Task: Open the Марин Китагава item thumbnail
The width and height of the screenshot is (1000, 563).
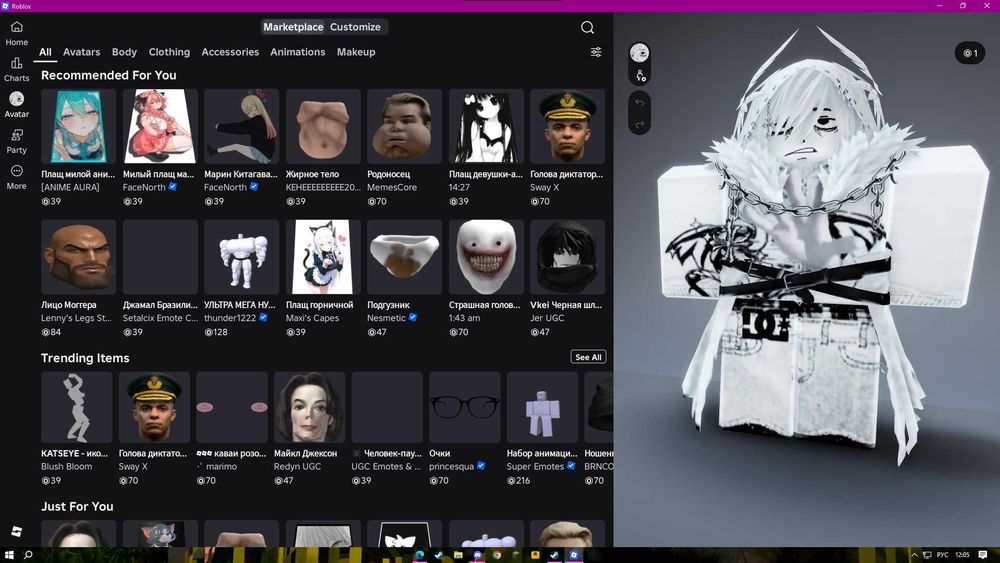Action: pos(242,126)
